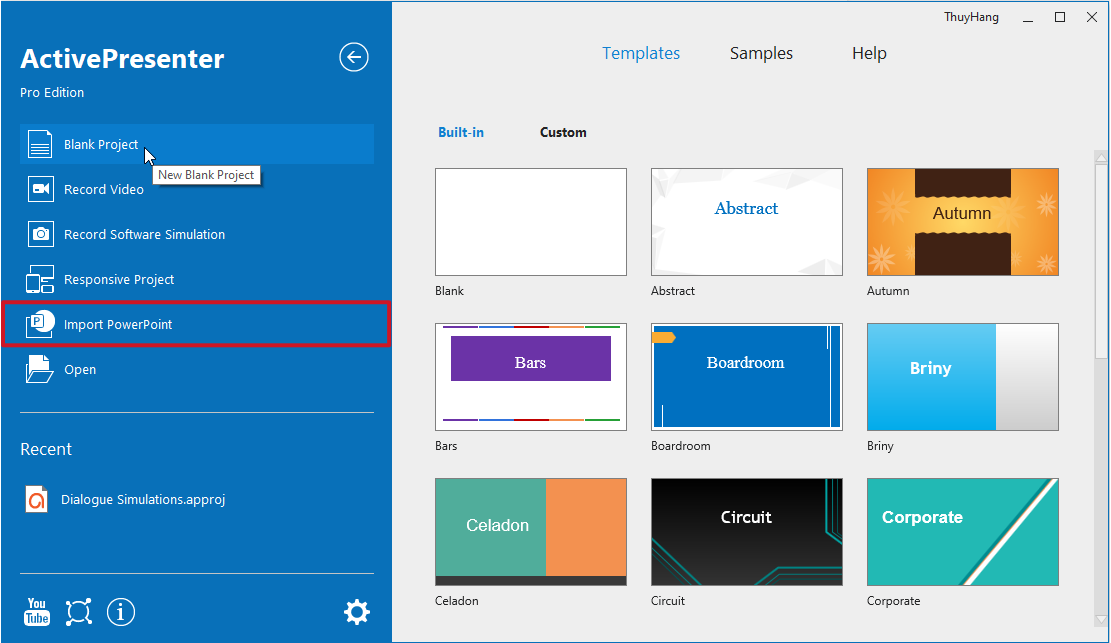Switch to the Samples tab
This screenshot has height=643, width=1111.
point(761,53)
